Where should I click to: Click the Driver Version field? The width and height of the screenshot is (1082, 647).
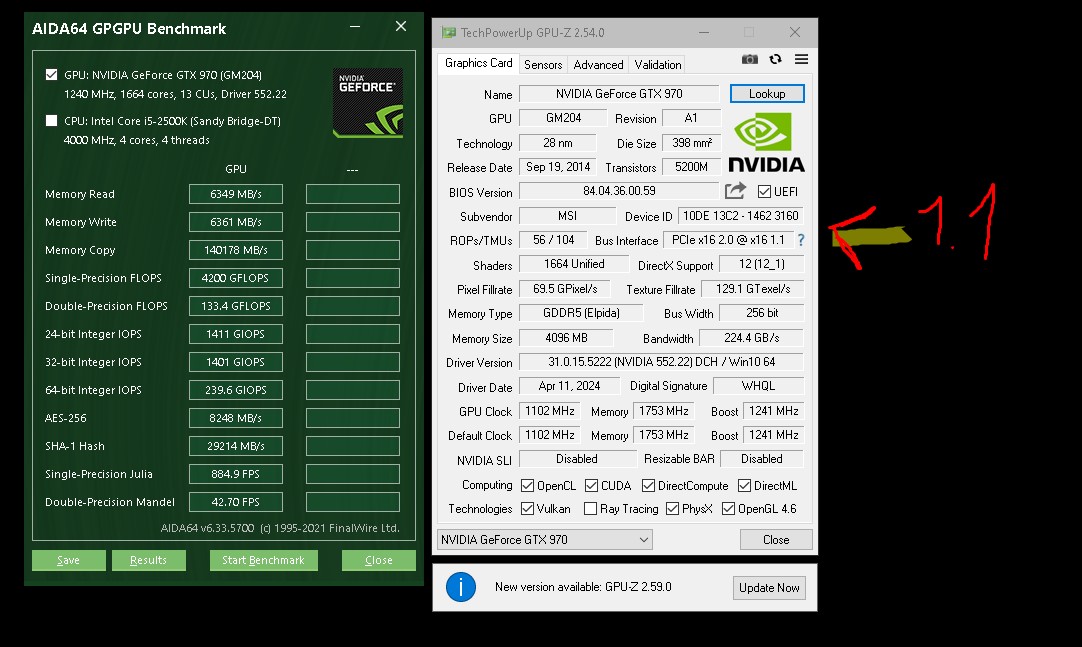(x=661, y=362)
